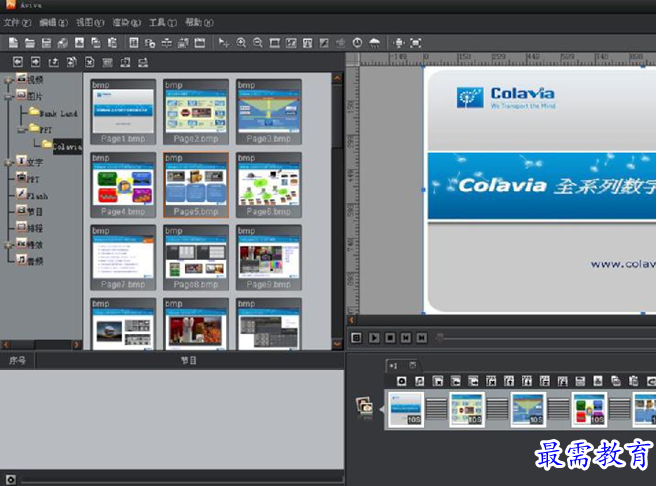The image size is (659, 486).
Task: Click the Zoom in magnifier icon
Action: coord(241,42)
